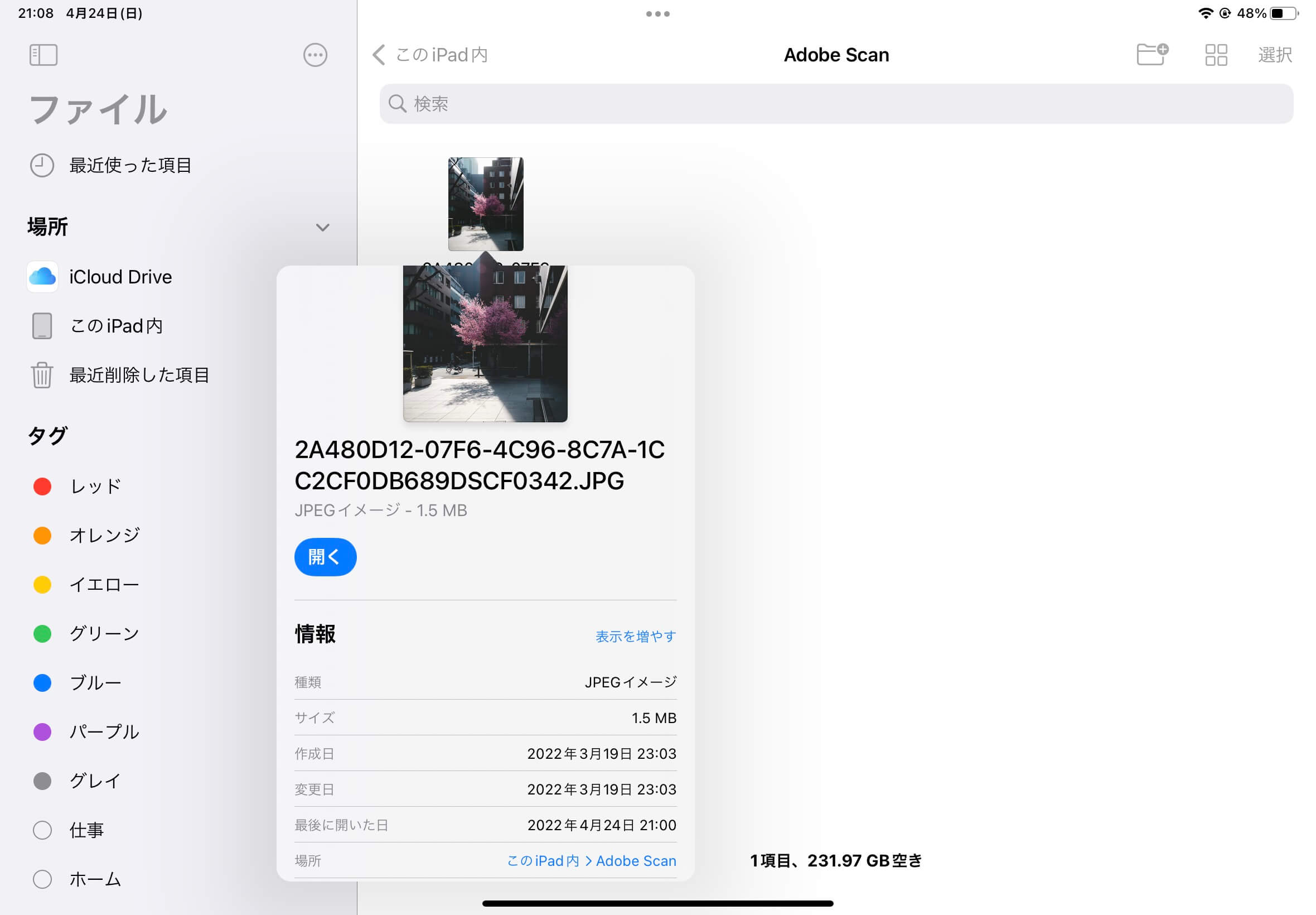
Task: Click the 変更日 row value
Action: 602,789
